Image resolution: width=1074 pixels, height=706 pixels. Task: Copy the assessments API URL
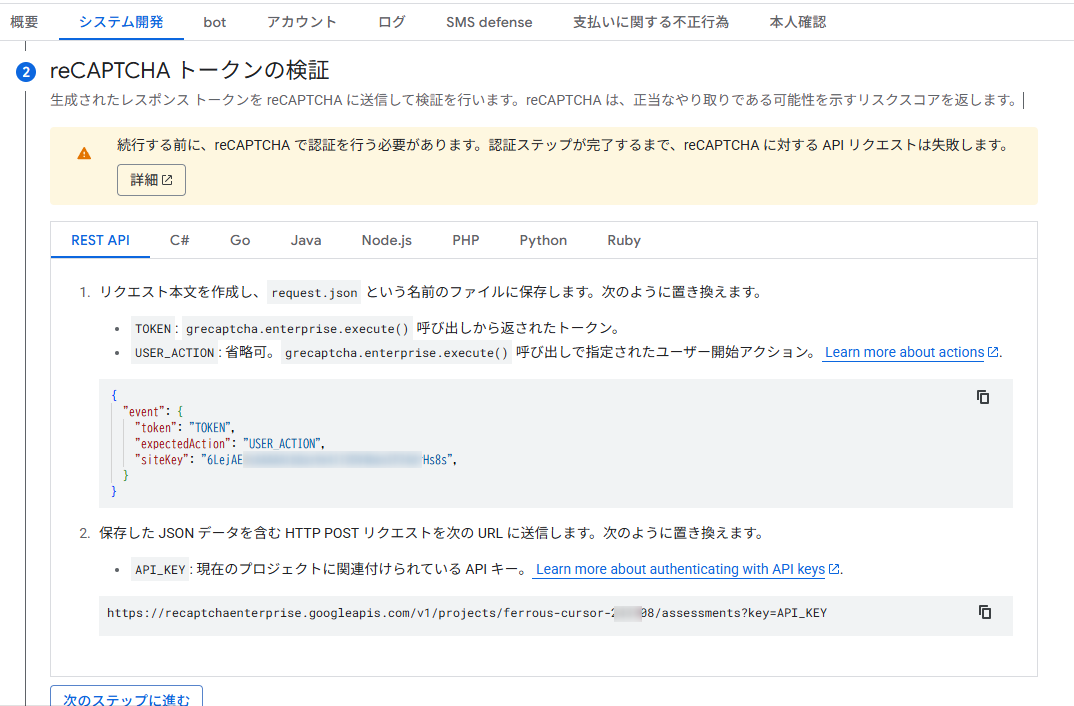[984, 612]
